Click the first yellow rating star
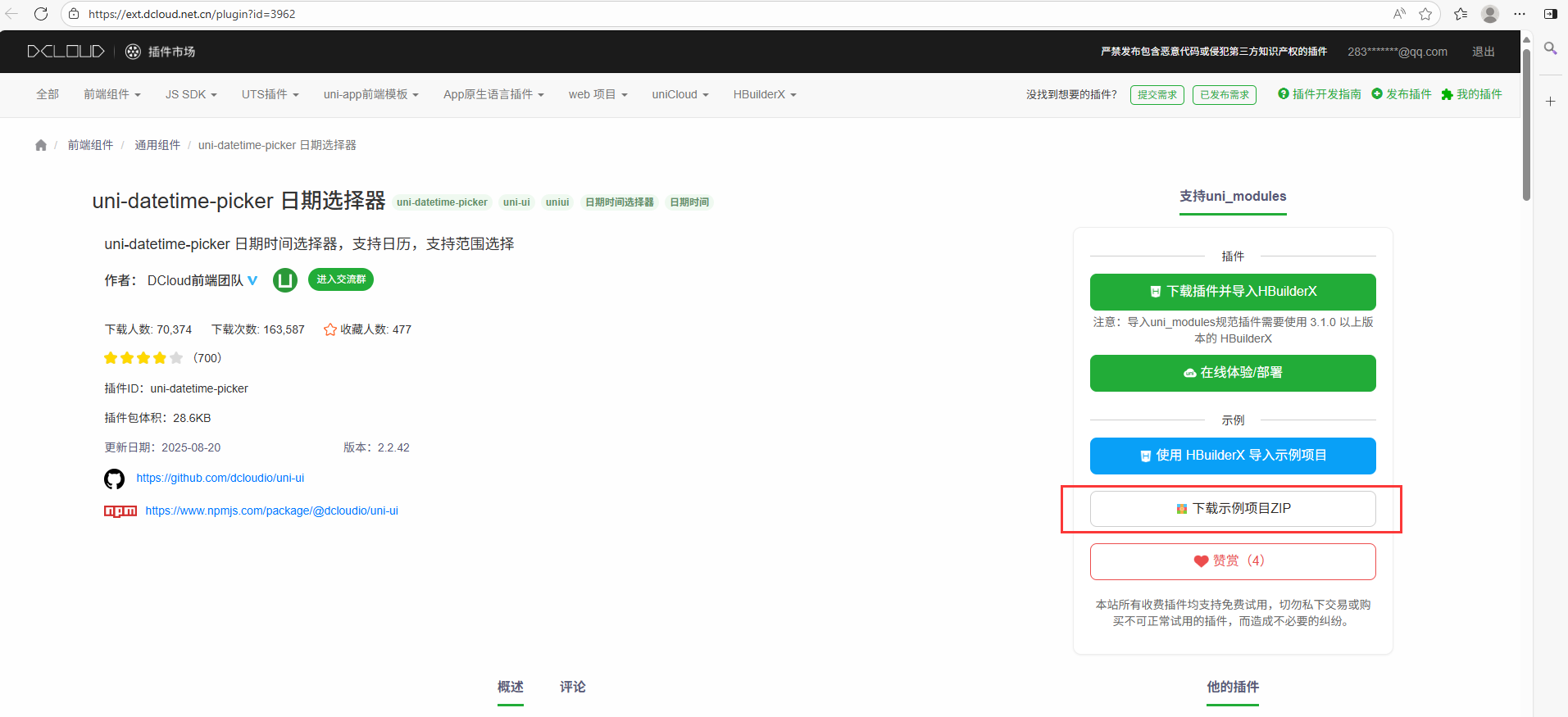This screenshot has height=717, width=1568. 111,358
